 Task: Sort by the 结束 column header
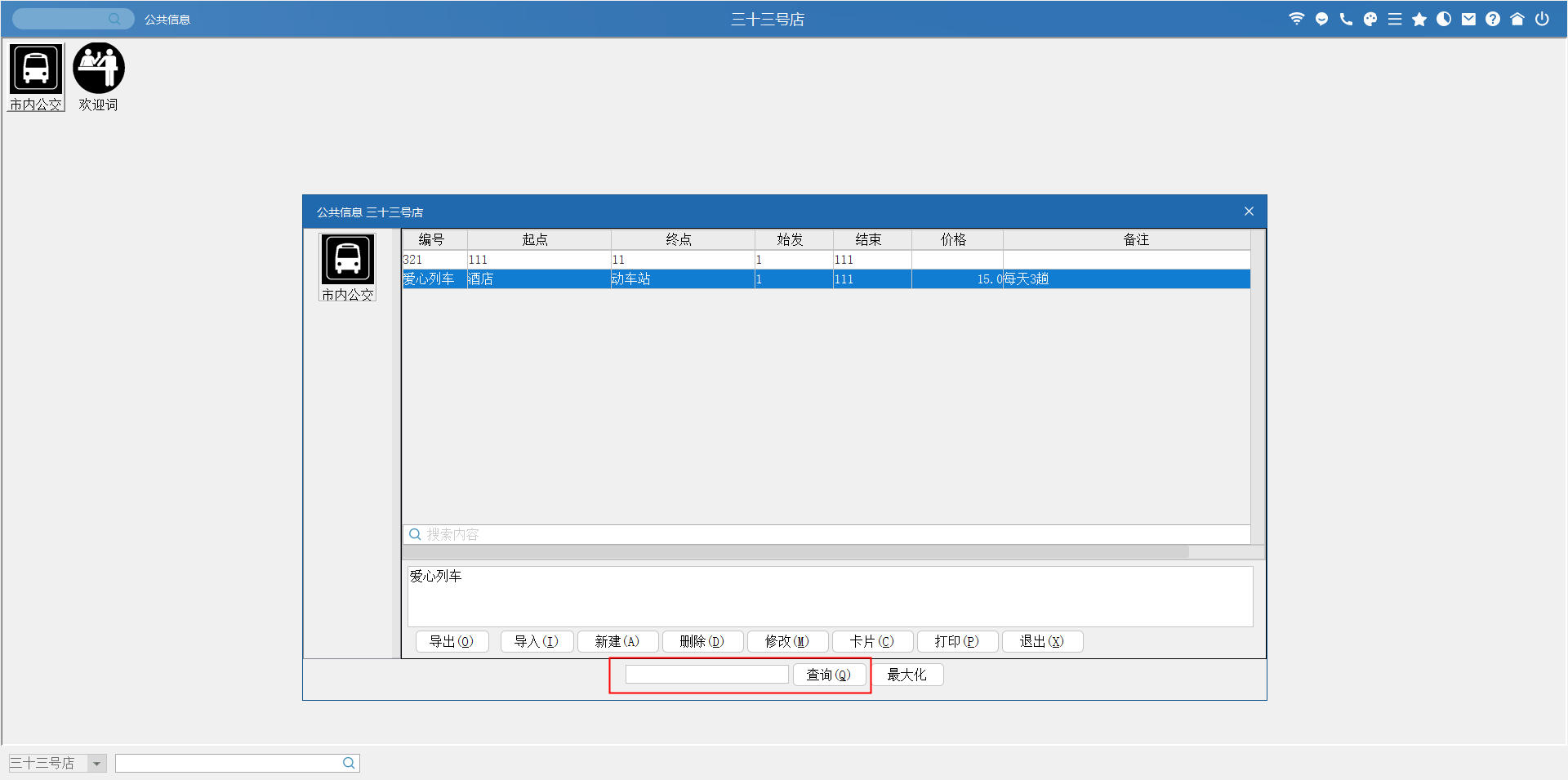click(872, 239)
